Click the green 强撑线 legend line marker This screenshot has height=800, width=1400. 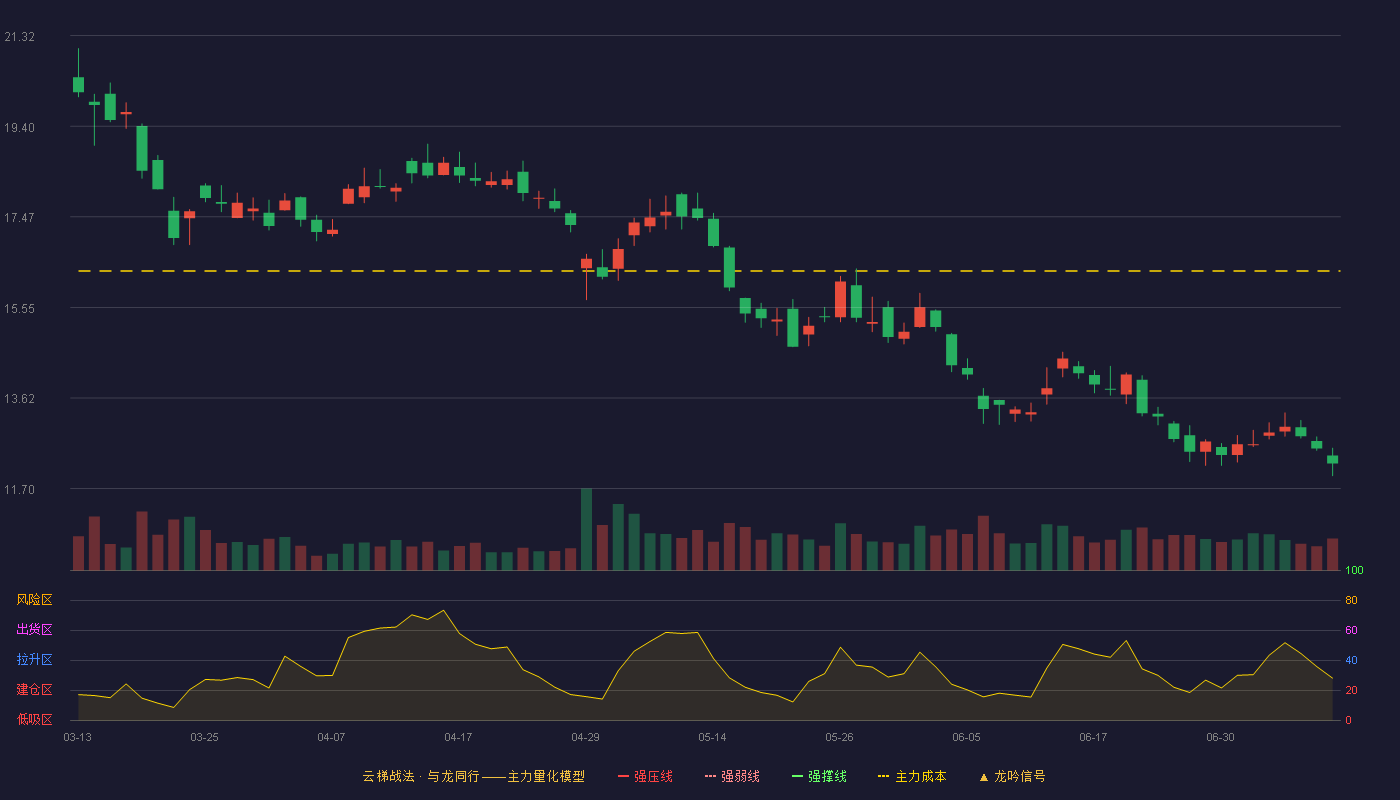[797, 777]
